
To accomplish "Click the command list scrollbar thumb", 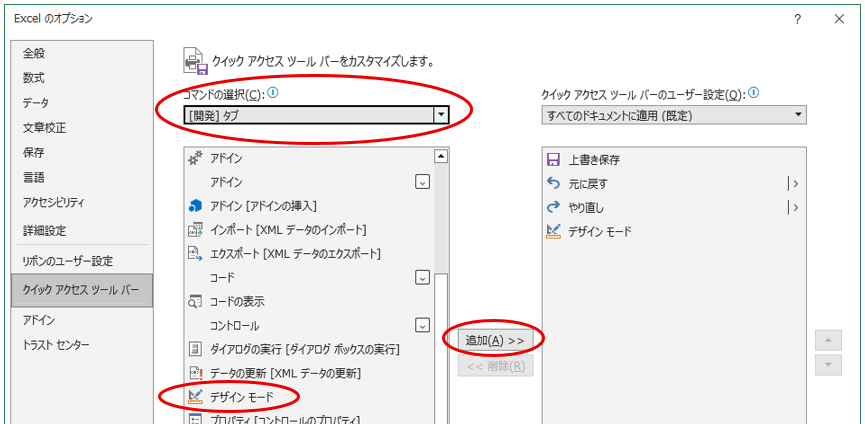I will coord(441,347).
